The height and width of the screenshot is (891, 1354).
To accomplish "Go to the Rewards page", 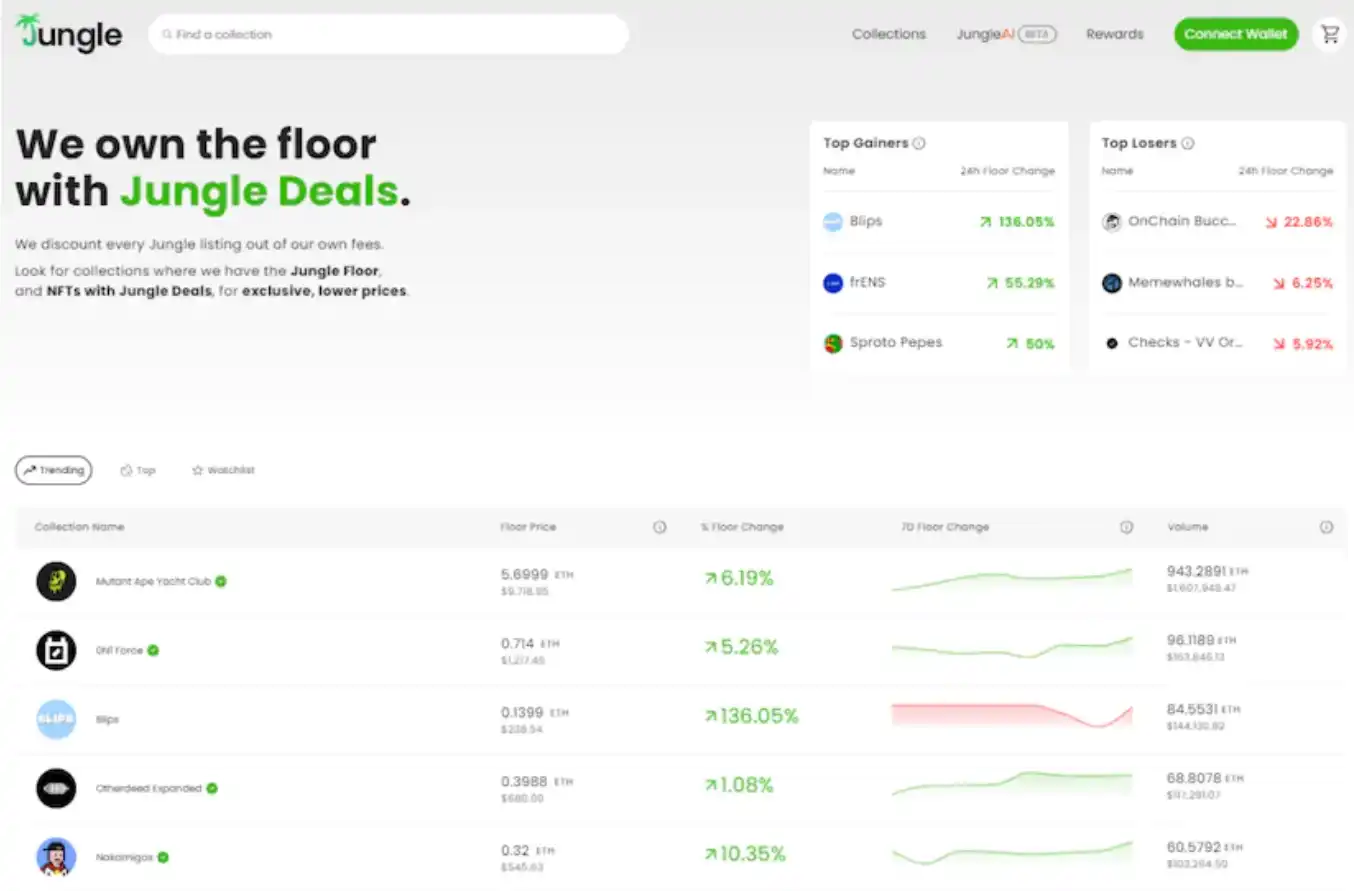I will coord(1114,34).
